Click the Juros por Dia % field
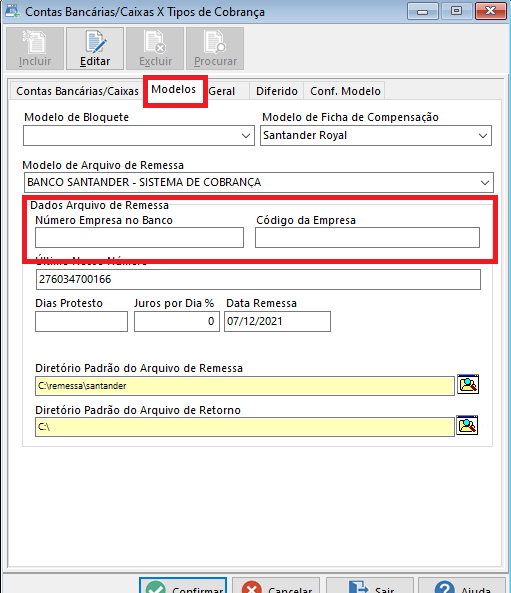511x593 pixels. pos(177,321)
